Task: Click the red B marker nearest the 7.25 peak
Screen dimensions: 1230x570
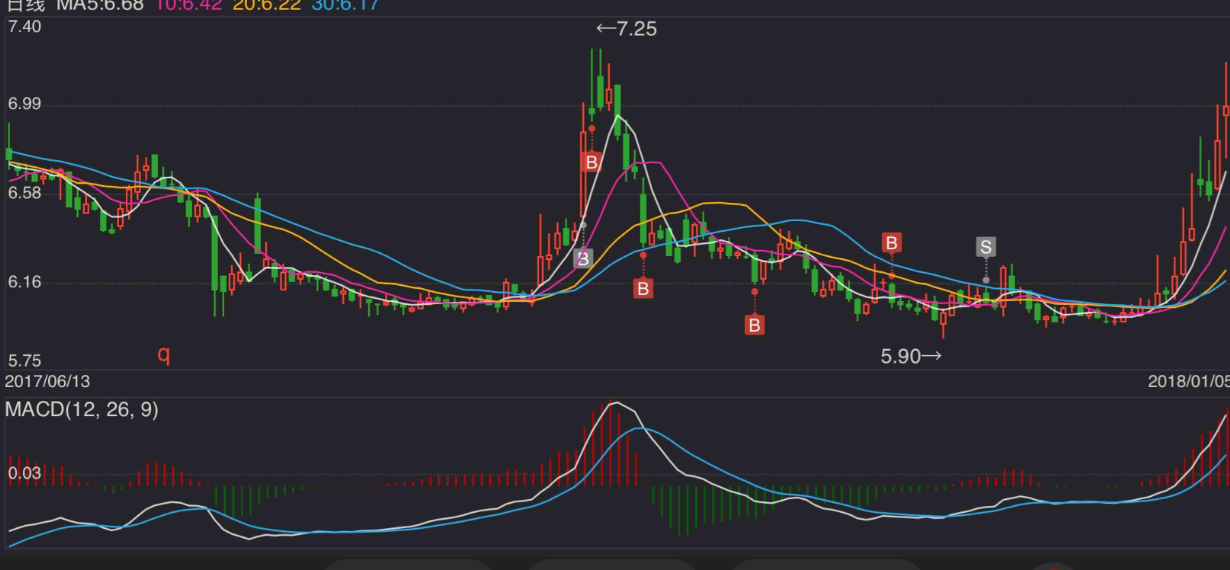Action: [x=591, y=161]
